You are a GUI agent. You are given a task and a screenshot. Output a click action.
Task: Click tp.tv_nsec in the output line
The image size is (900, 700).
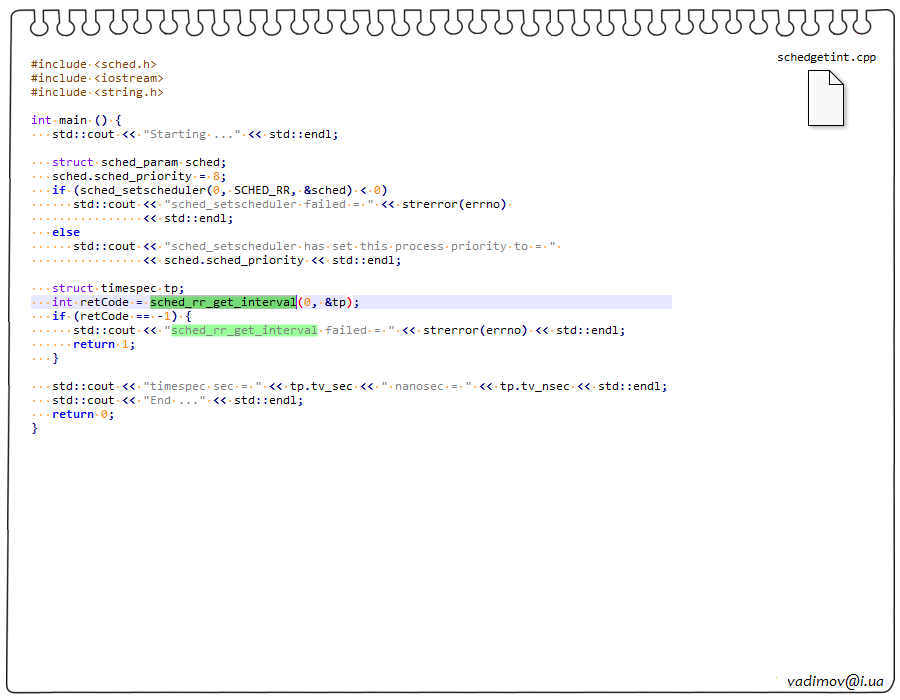534,386
